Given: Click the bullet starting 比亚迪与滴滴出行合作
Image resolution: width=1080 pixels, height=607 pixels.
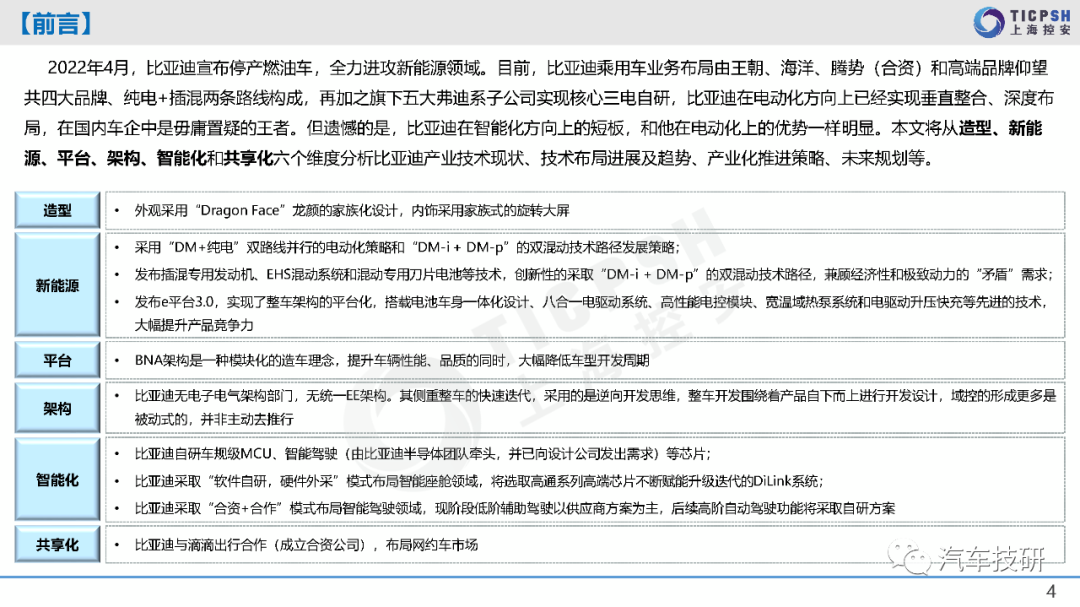Looking at the screenshot, I should click(x=307, y=545).
